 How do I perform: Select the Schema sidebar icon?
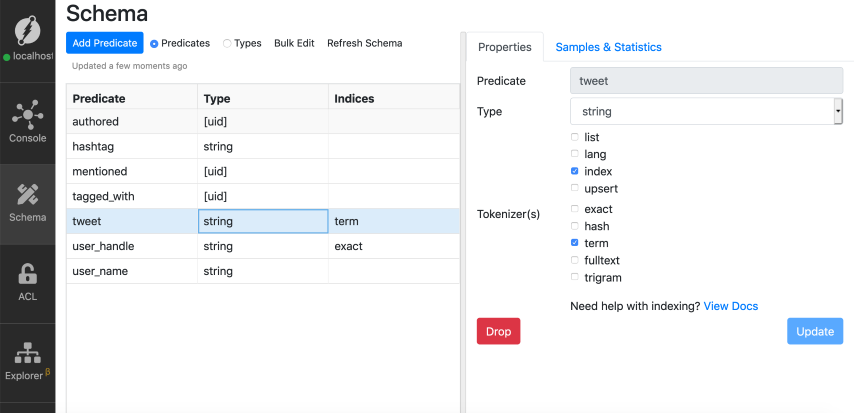coord(28,200)
